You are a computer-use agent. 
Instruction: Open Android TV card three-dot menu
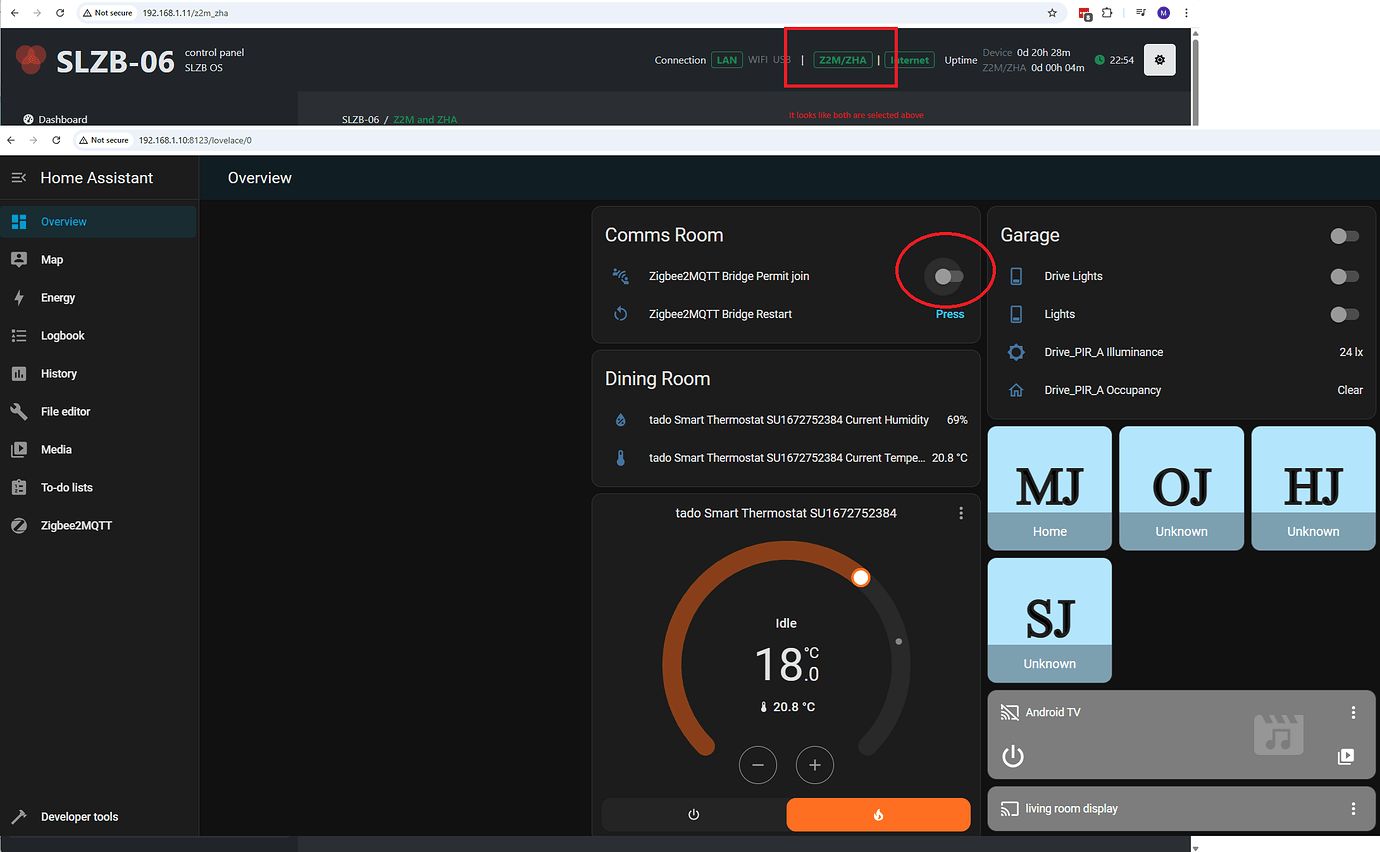pyautogui.click(x=1353, y=713)
